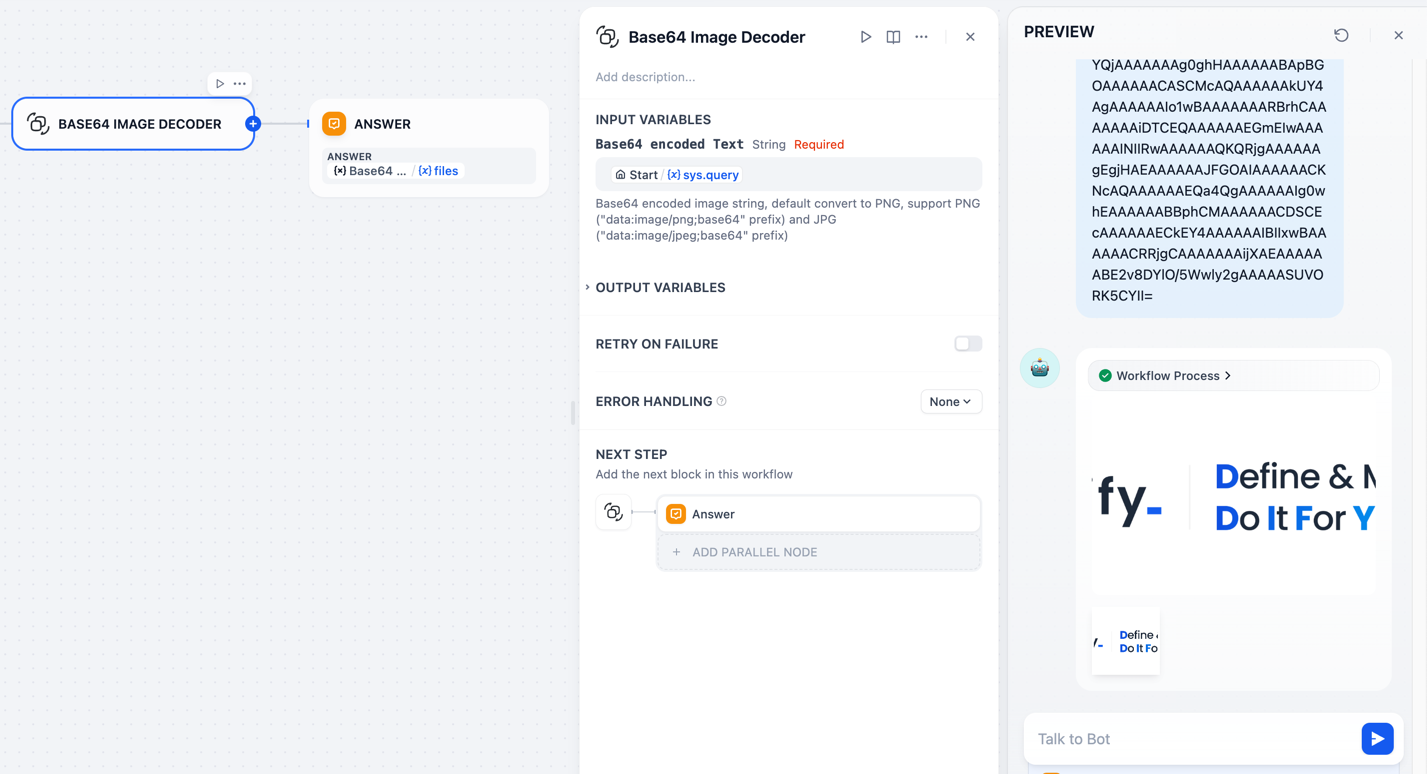Click the Talk to Bot input field

[1190, 739]
